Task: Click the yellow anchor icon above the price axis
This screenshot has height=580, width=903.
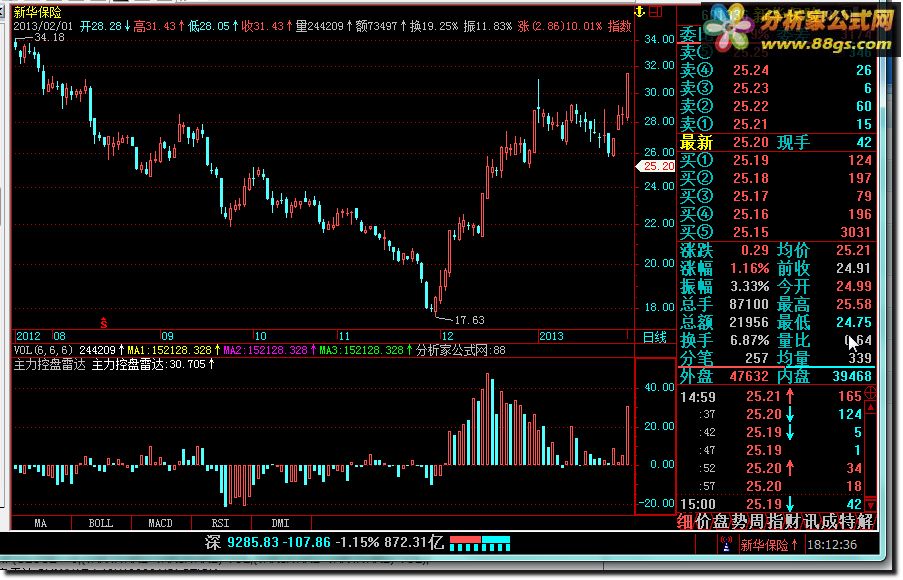Action: 639,11
